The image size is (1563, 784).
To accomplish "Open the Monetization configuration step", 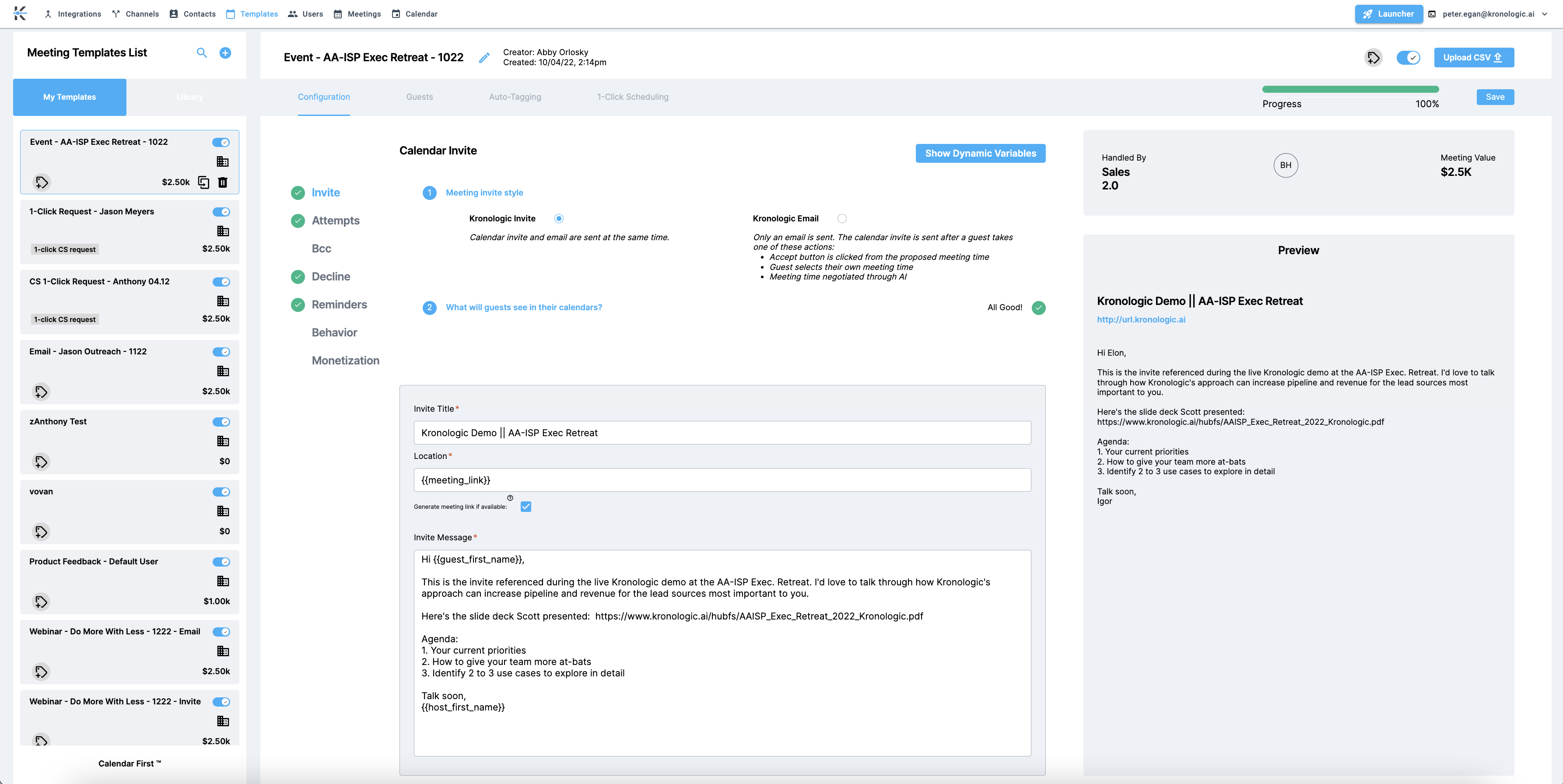I will (x=345, y=361).
